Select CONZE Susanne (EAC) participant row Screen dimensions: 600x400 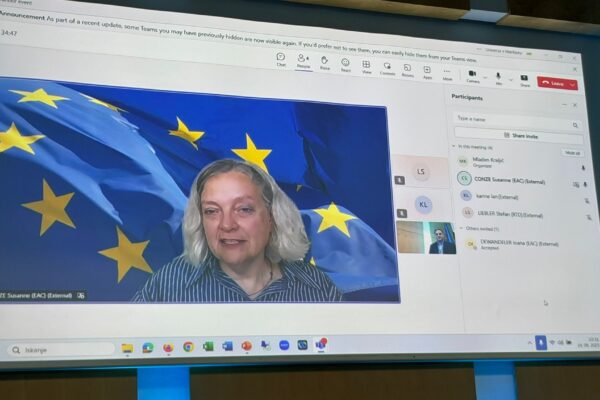[x=521, y=180]
